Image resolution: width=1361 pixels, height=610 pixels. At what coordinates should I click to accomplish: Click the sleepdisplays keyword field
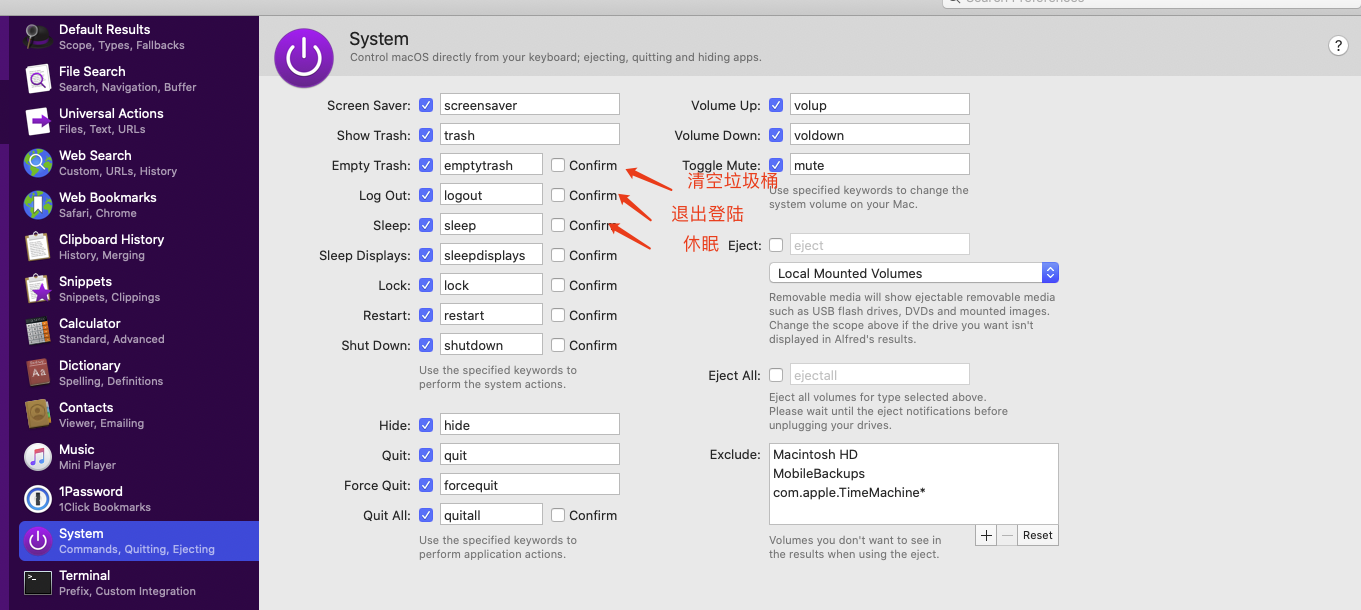tap(491, 255)
